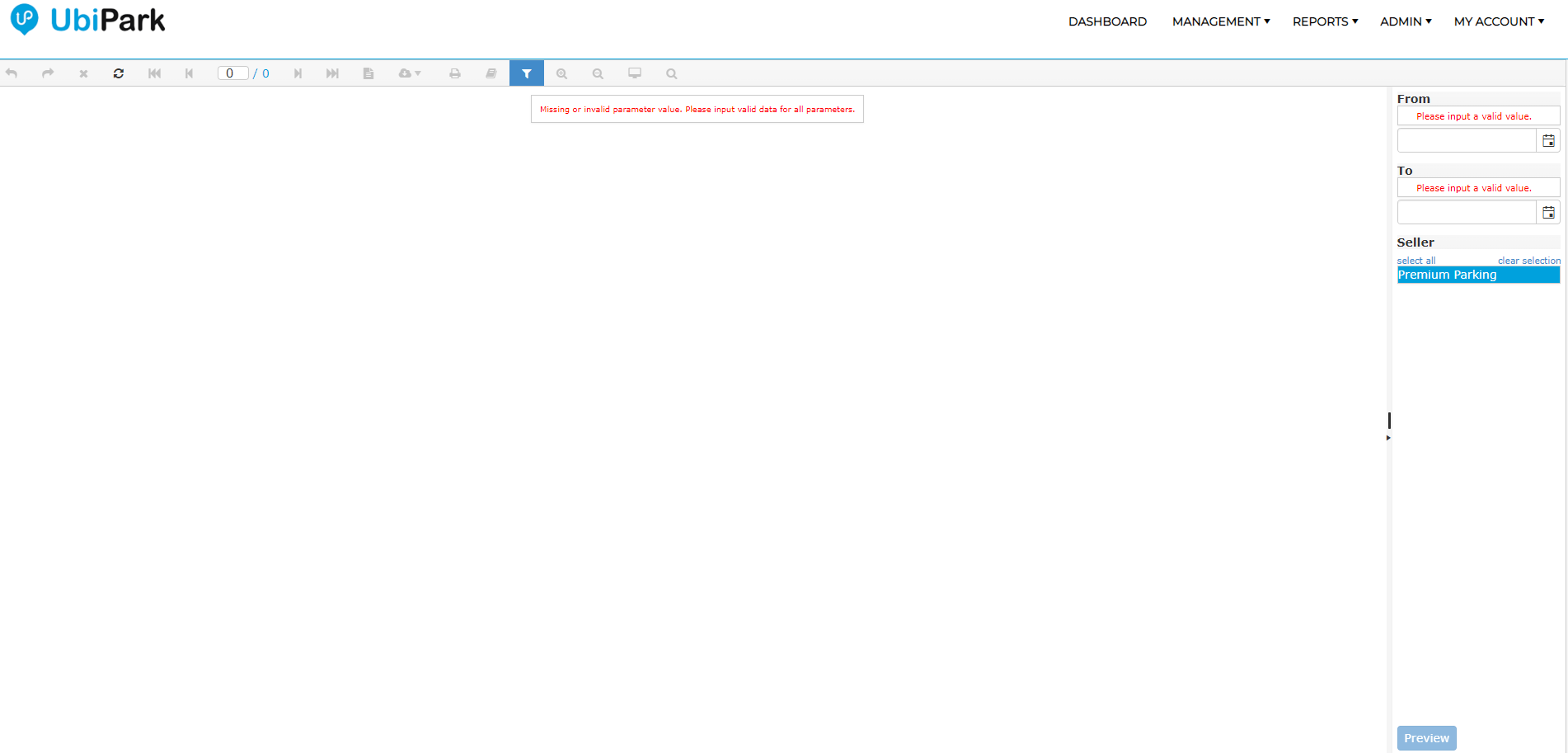Open the From date calendar picker
This screenshot has height=753, width=1568.
[x=1548, y=141]
